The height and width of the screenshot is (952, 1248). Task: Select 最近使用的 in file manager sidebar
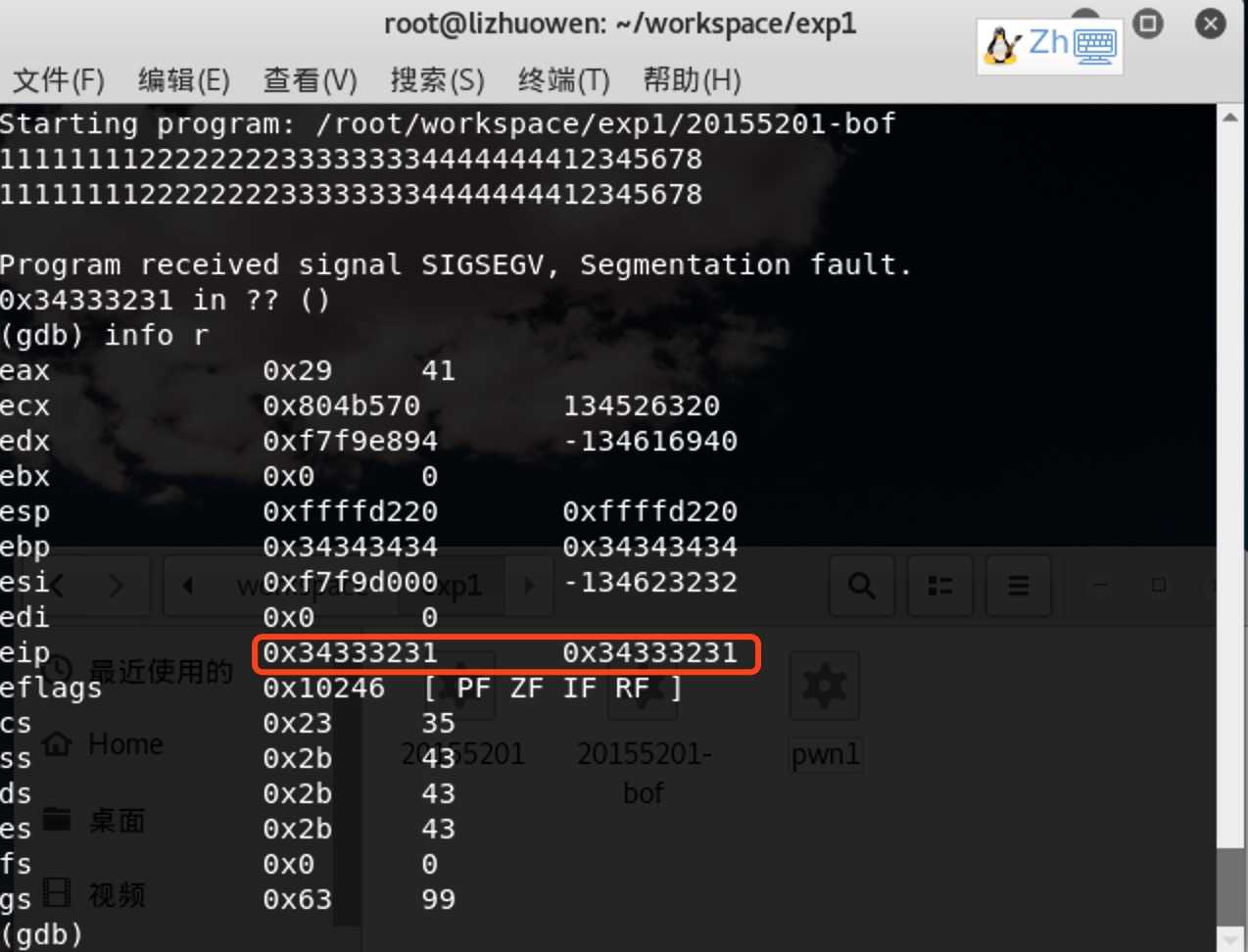pos(162,672)
